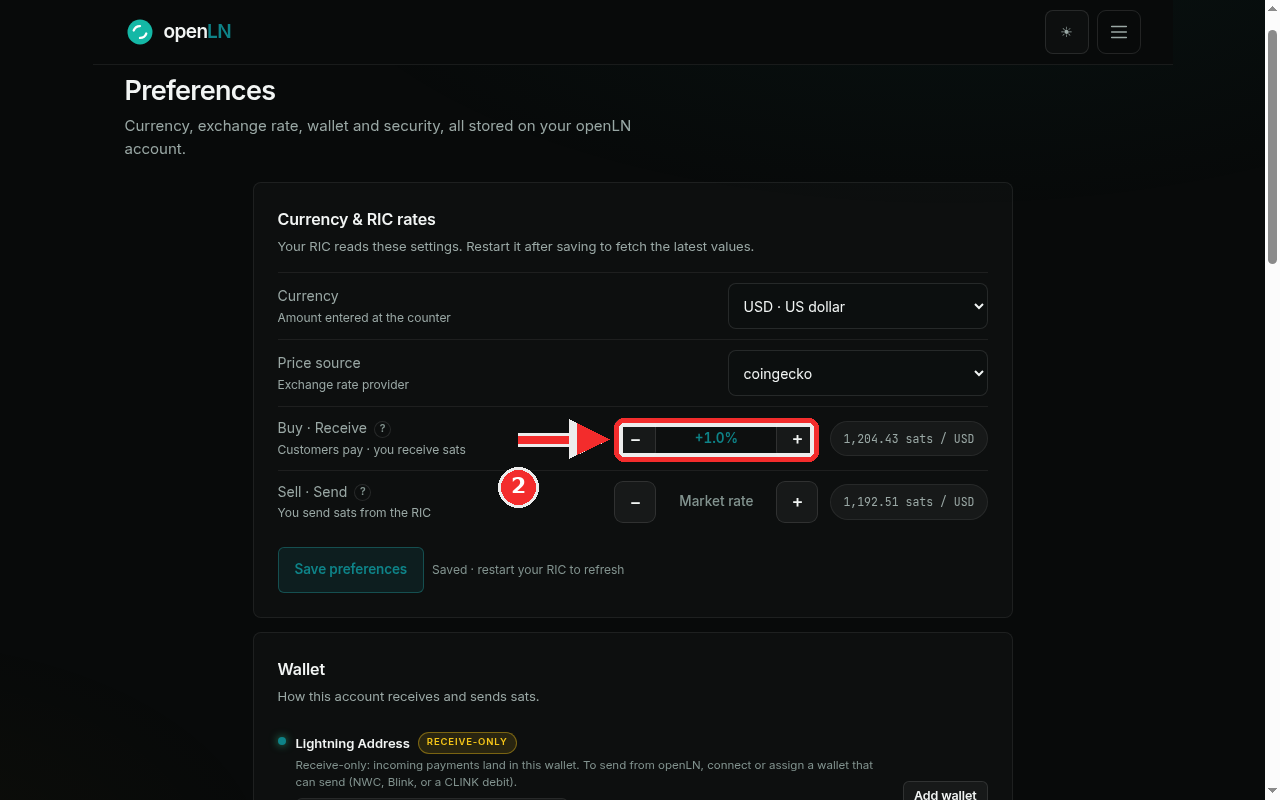Image resolution: width=1280 pixels, height=800 pixels.
Task: Click the +1.0% rate value
Action: (716, 438)
